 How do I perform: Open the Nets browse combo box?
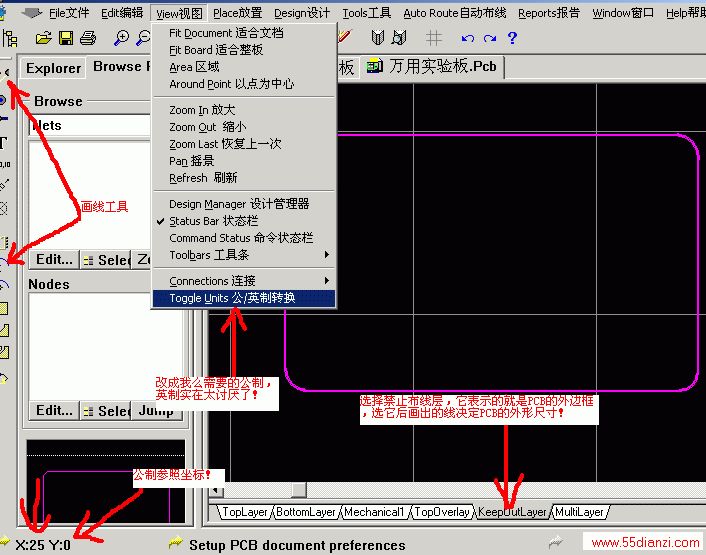90,126
